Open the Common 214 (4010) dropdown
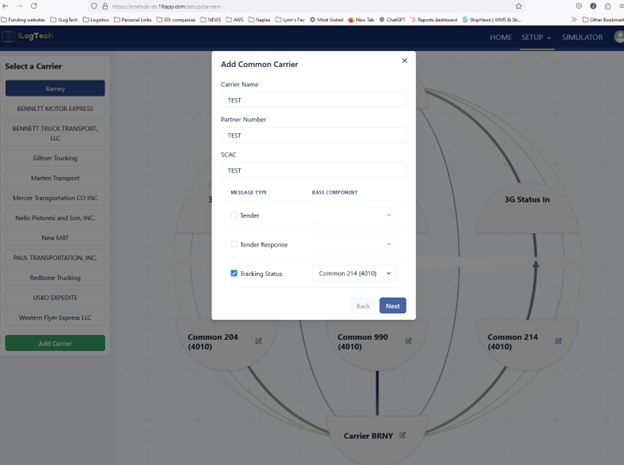 (x=354, y=273)
